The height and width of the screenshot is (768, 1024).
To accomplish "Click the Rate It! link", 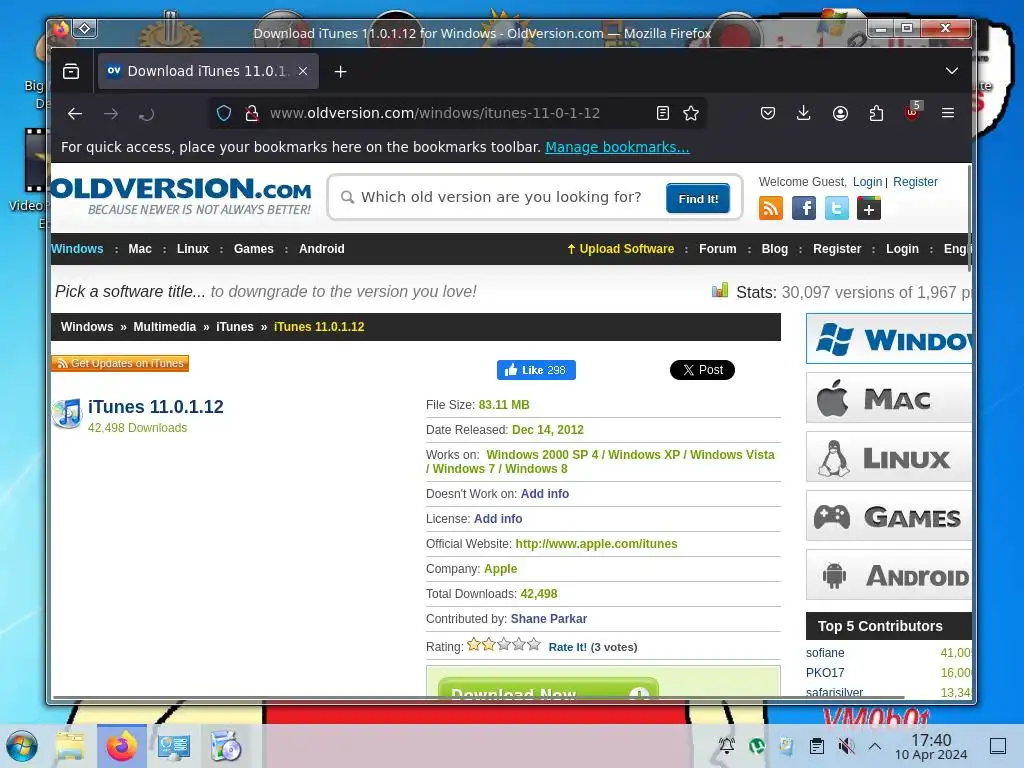I will point(568,647).
